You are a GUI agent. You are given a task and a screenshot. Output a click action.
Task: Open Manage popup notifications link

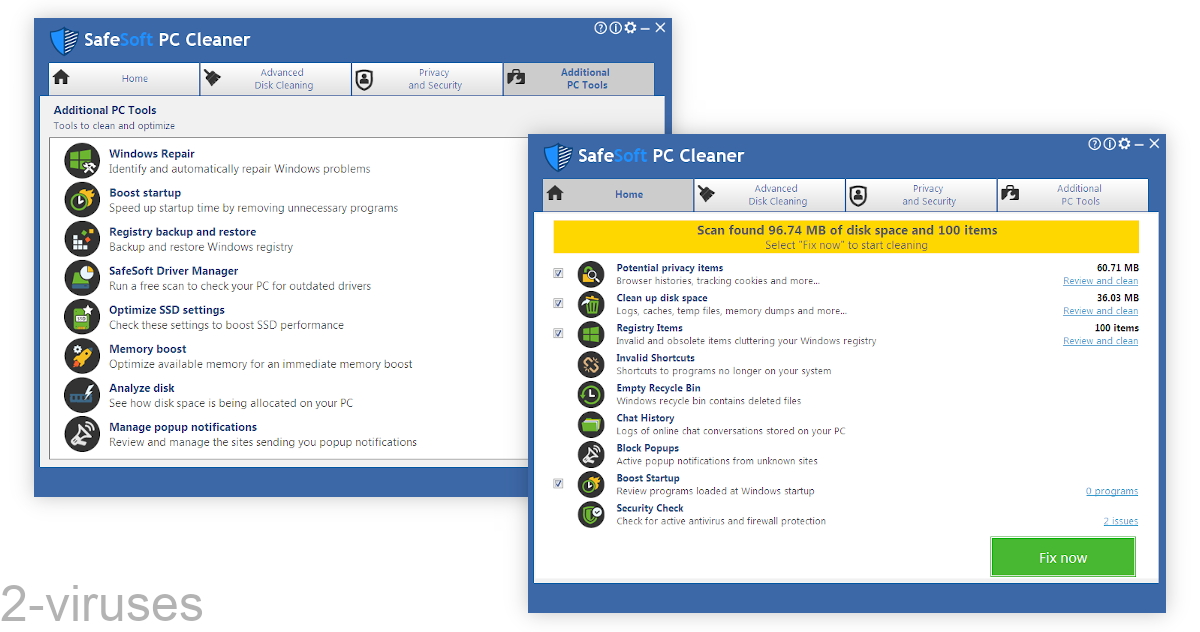click(183, 427)
